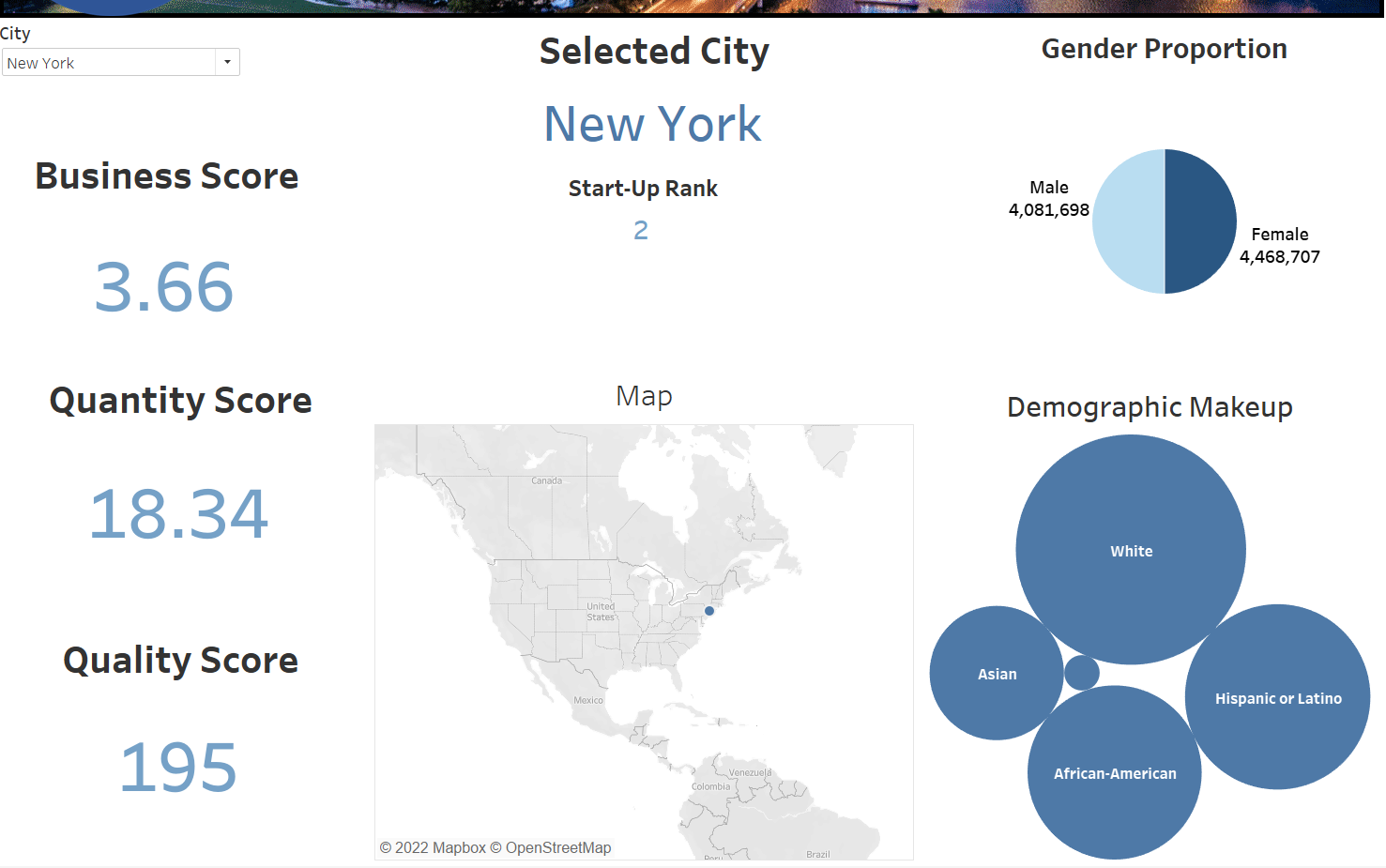Click the Male 4,081,698 label
This screenshot has height=868, width=1386.
click(1048, 199)
